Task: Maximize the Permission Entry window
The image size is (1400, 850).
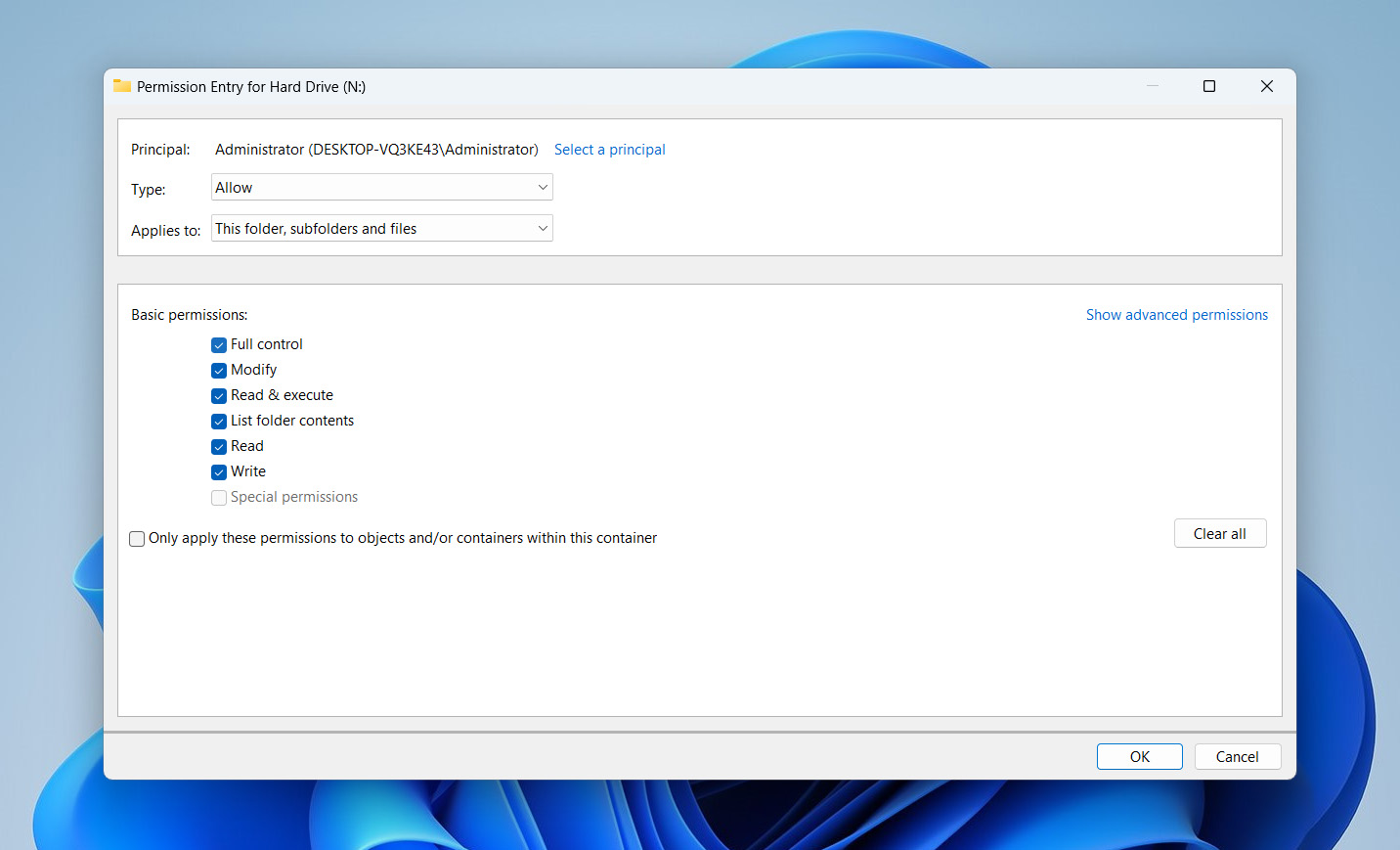Action: (x=1209, y=86)
